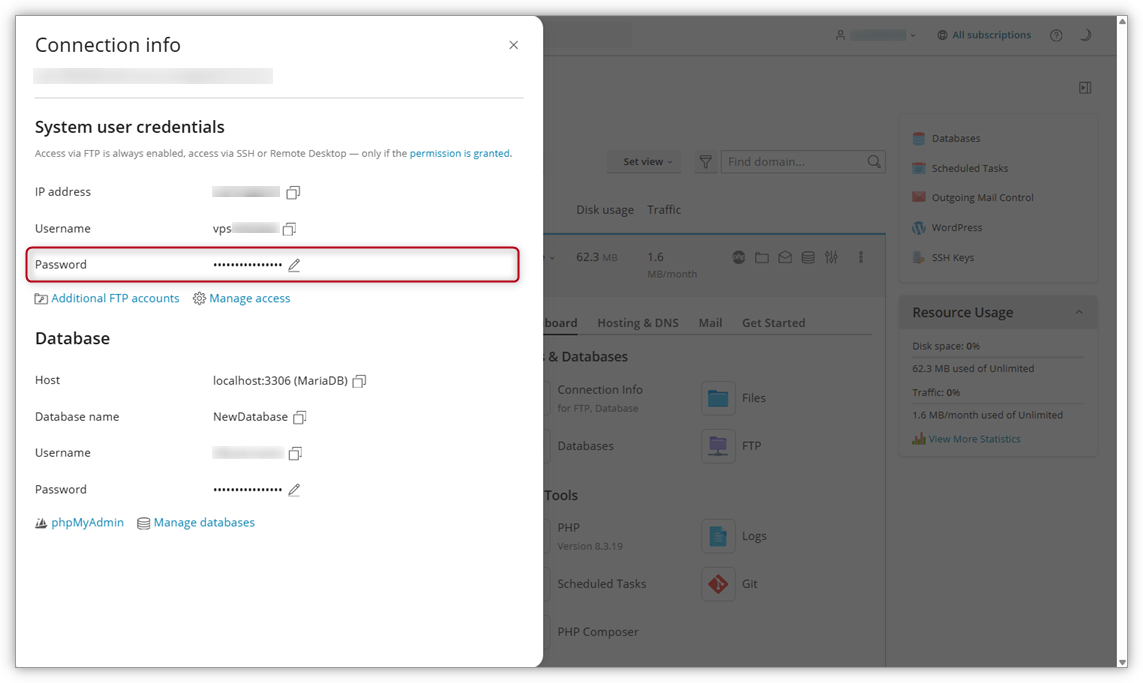Open the mail envelope icon in the domain row
The image size is (1143, 683).
point(784,257)
